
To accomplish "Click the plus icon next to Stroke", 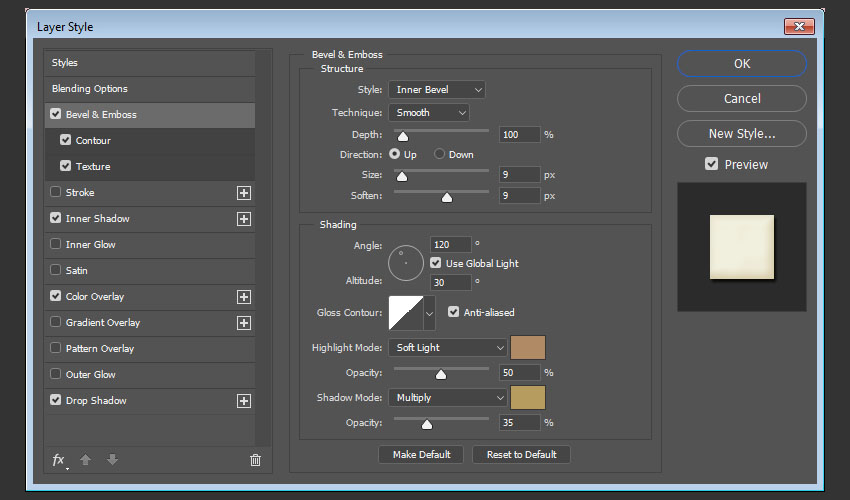I will [x=243, y=193].
